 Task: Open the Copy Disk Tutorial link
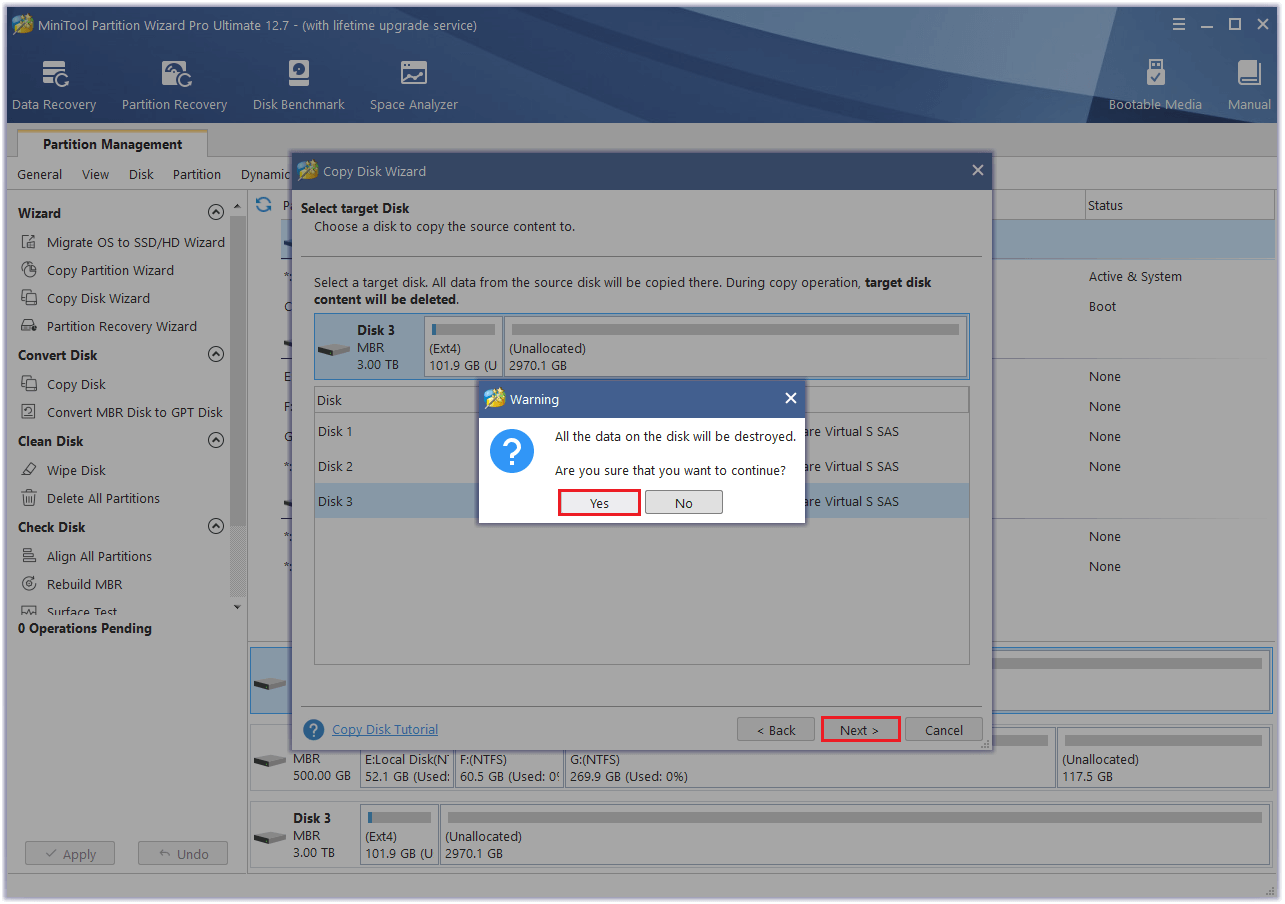[x=385, y=729]
